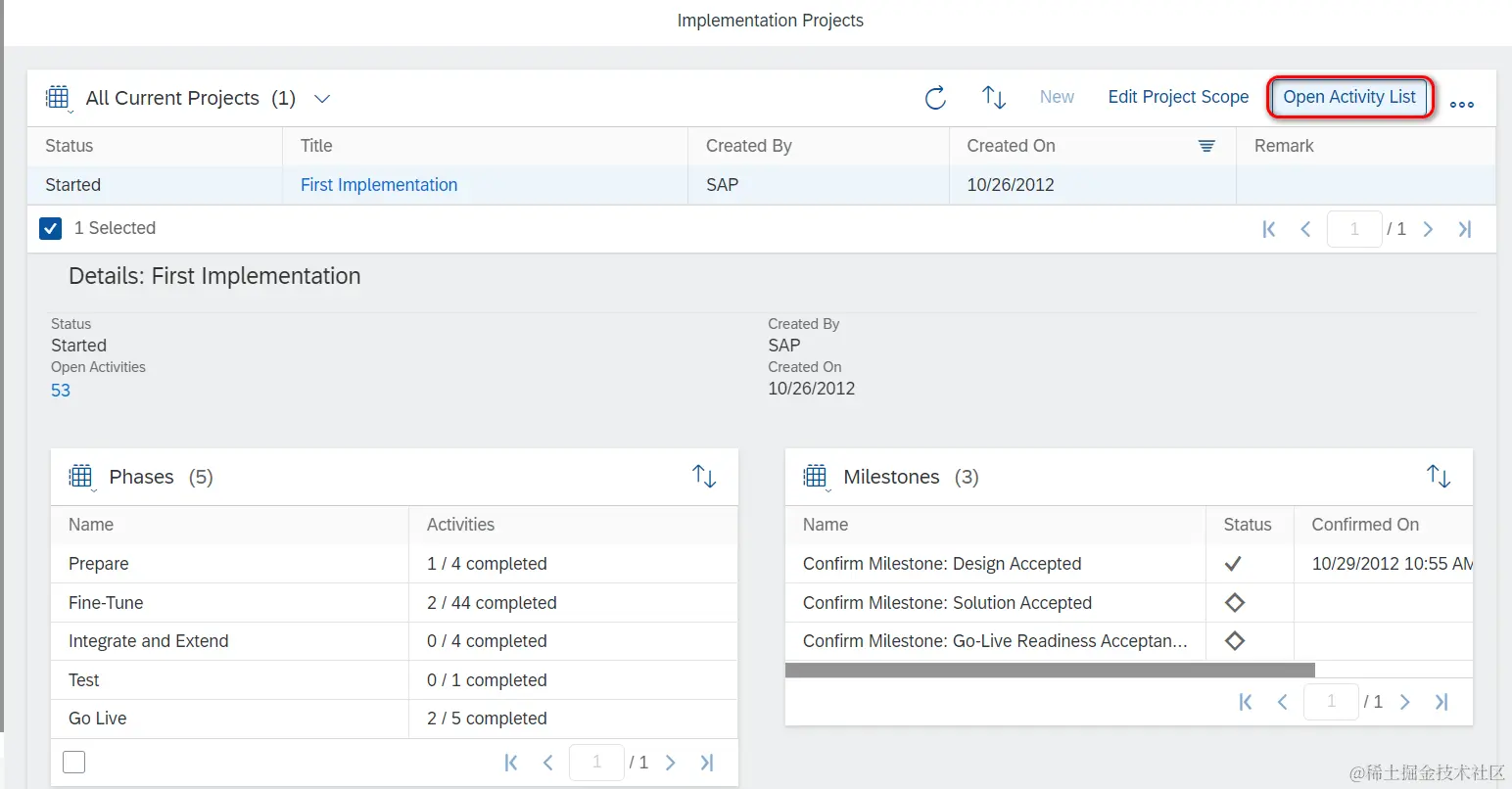Uncheck the 1 Selected checkbox
This screenshot has width=1512, height=789.
point(51,228)
